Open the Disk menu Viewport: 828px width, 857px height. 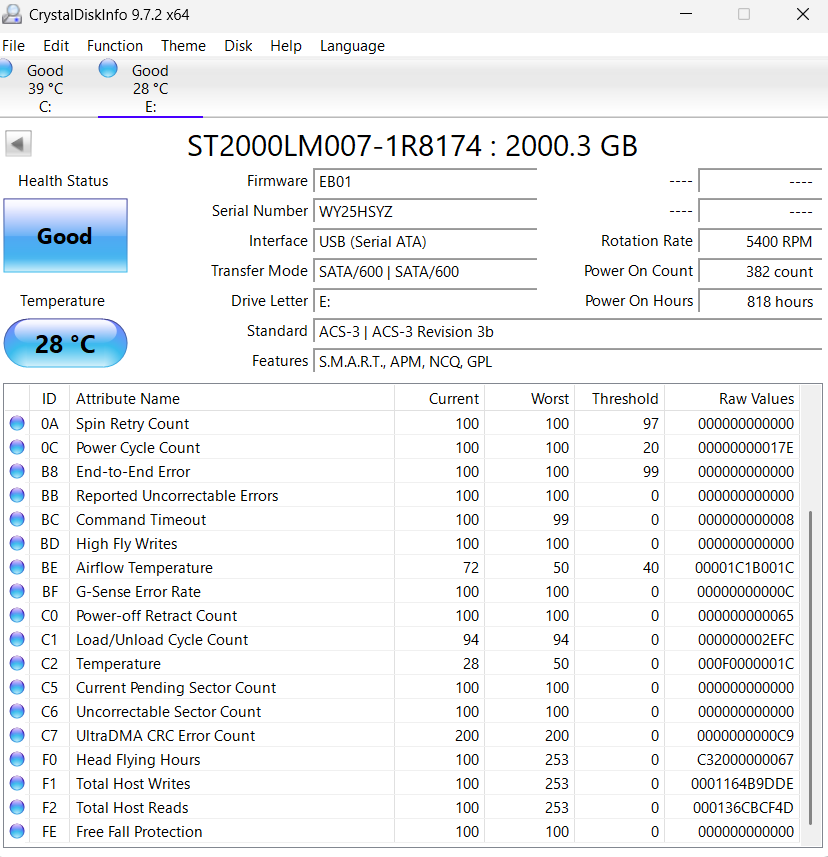(238, 46)
